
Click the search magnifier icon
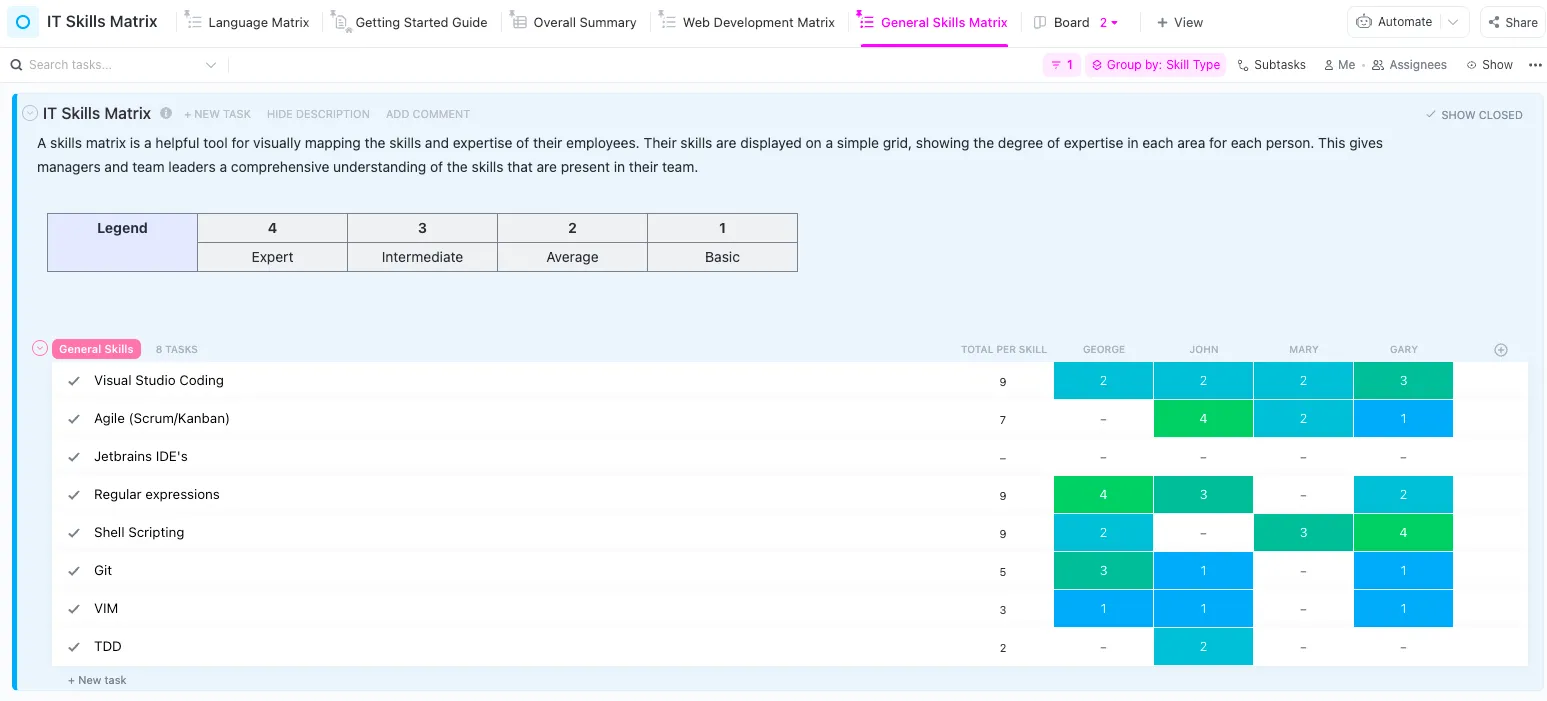[x=16, y=65]
